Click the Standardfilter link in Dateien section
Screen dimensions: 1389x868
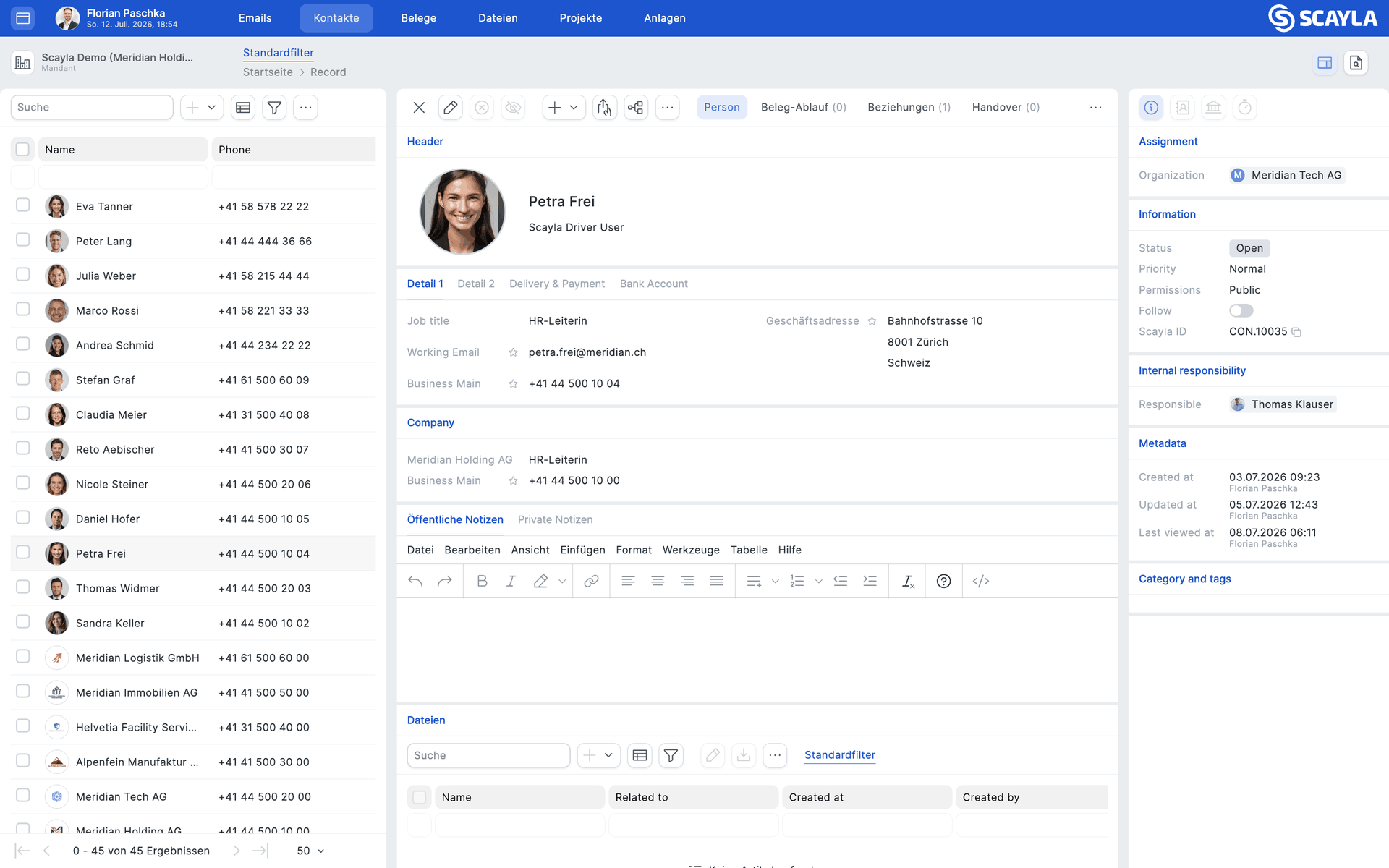point(840,755)
